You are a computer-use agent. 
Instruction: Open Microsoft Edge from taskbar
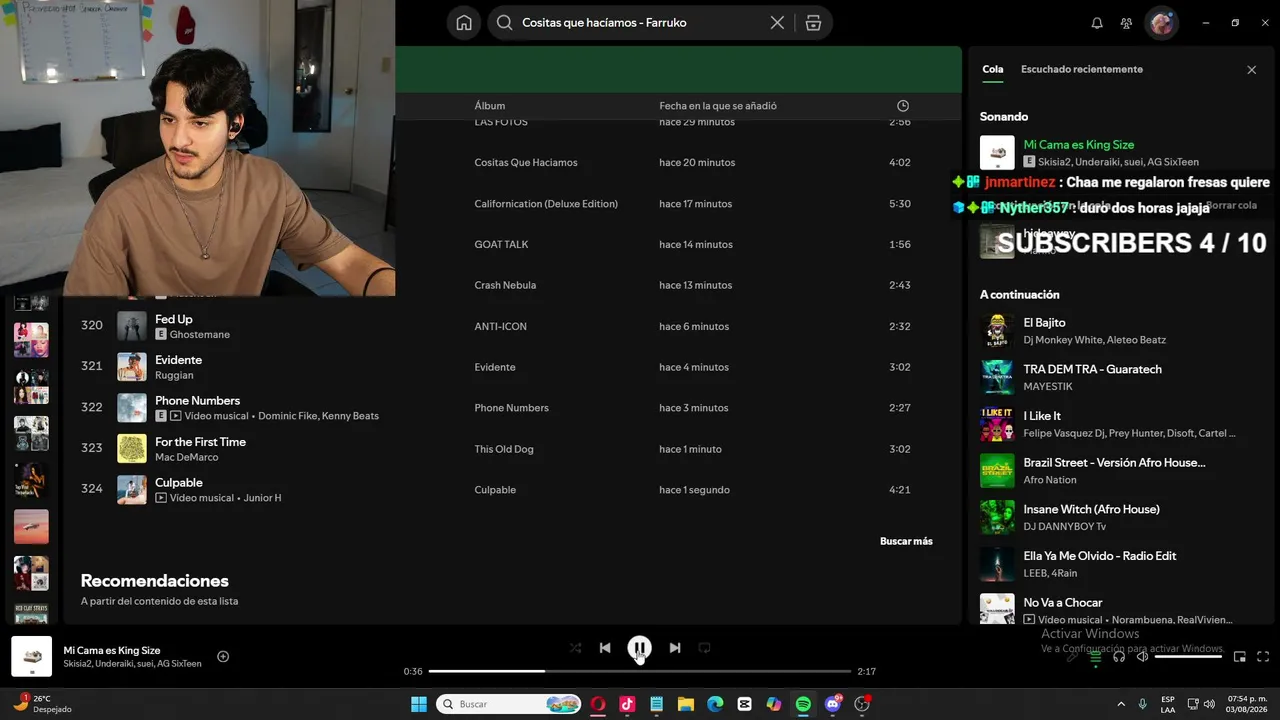[715, 704]
